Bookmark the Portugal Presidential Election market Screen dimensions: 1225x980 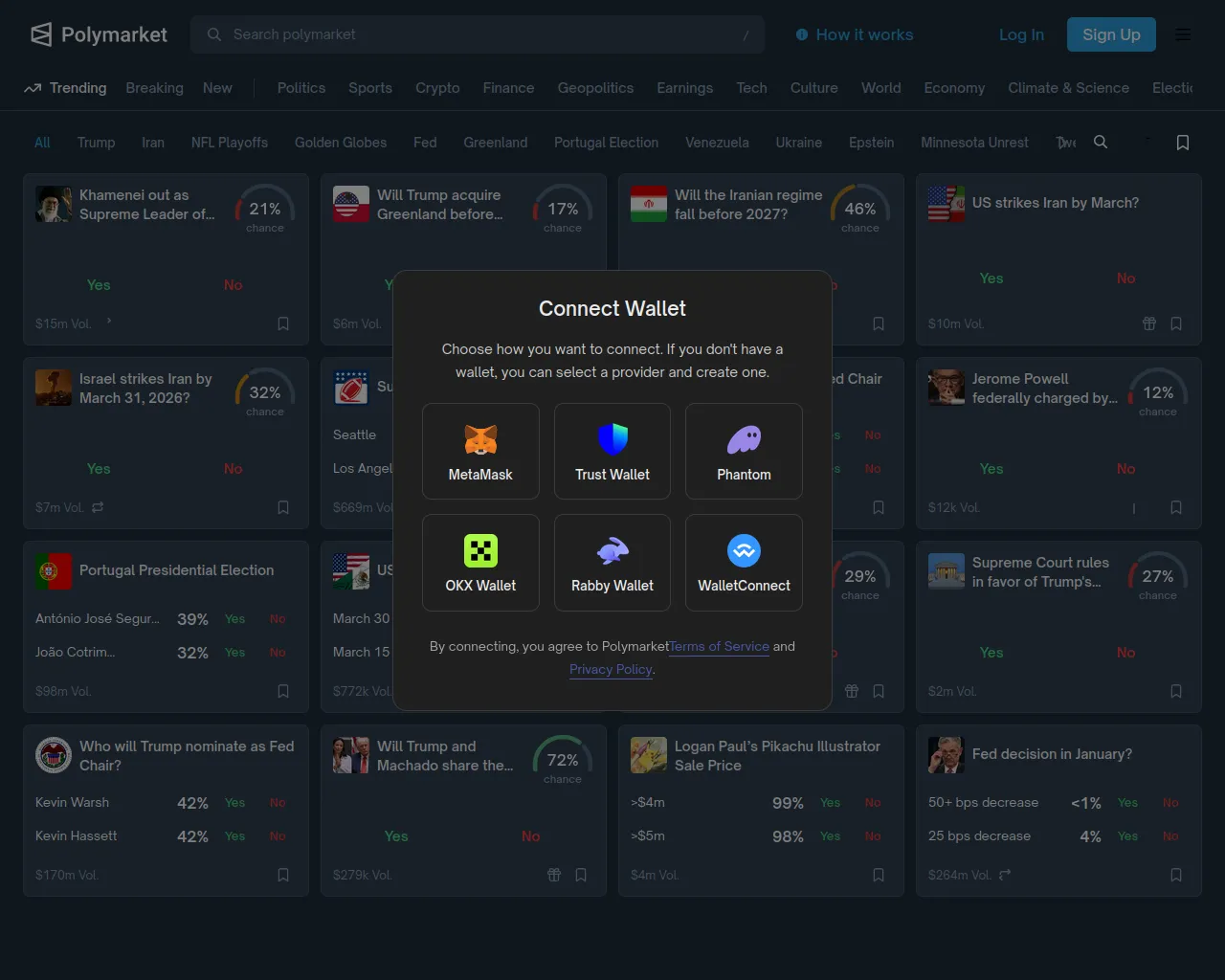coord(283,691)
